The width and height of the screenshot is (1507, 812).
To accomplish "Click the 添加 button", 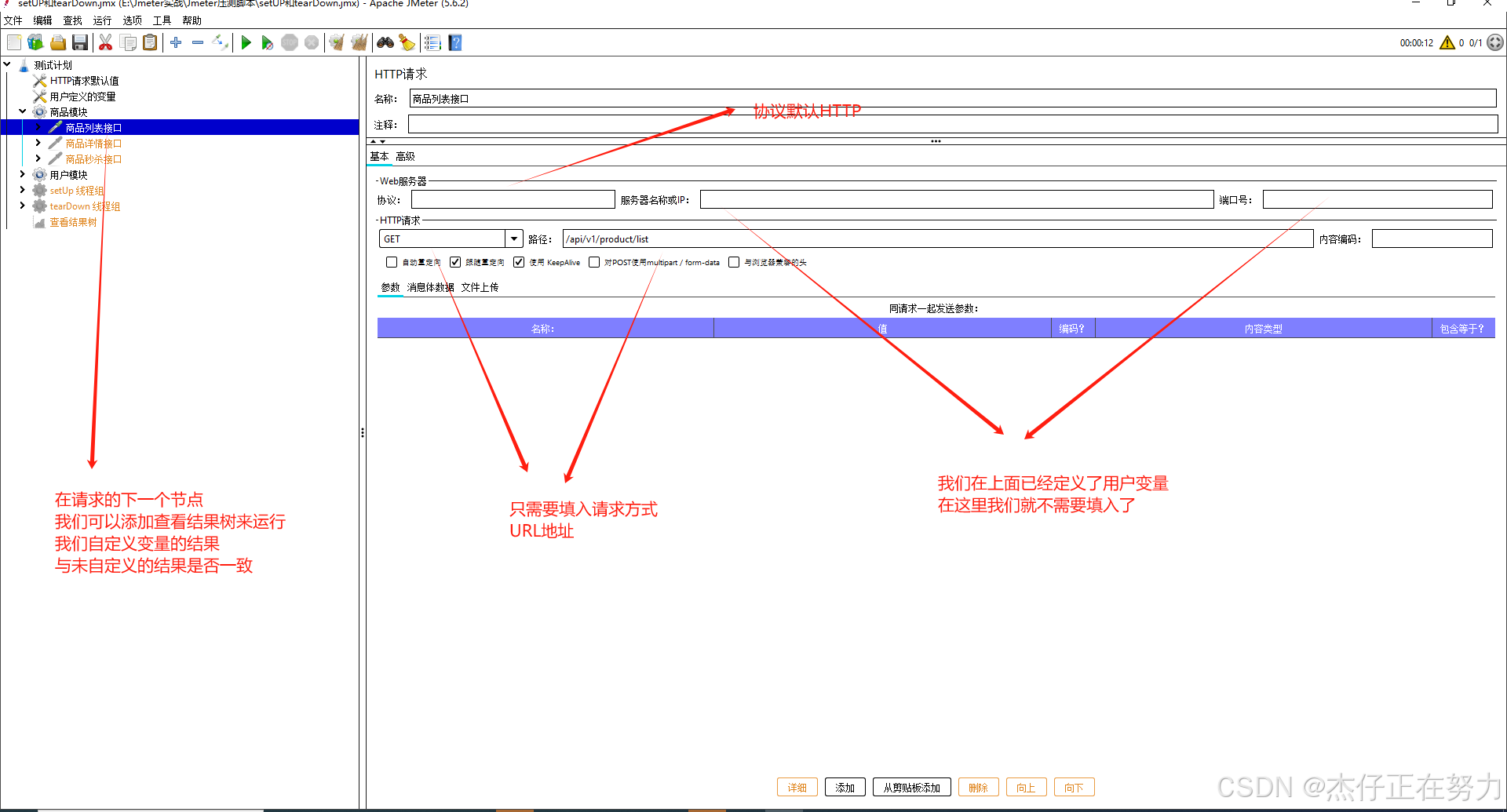I will click(845, 788).
